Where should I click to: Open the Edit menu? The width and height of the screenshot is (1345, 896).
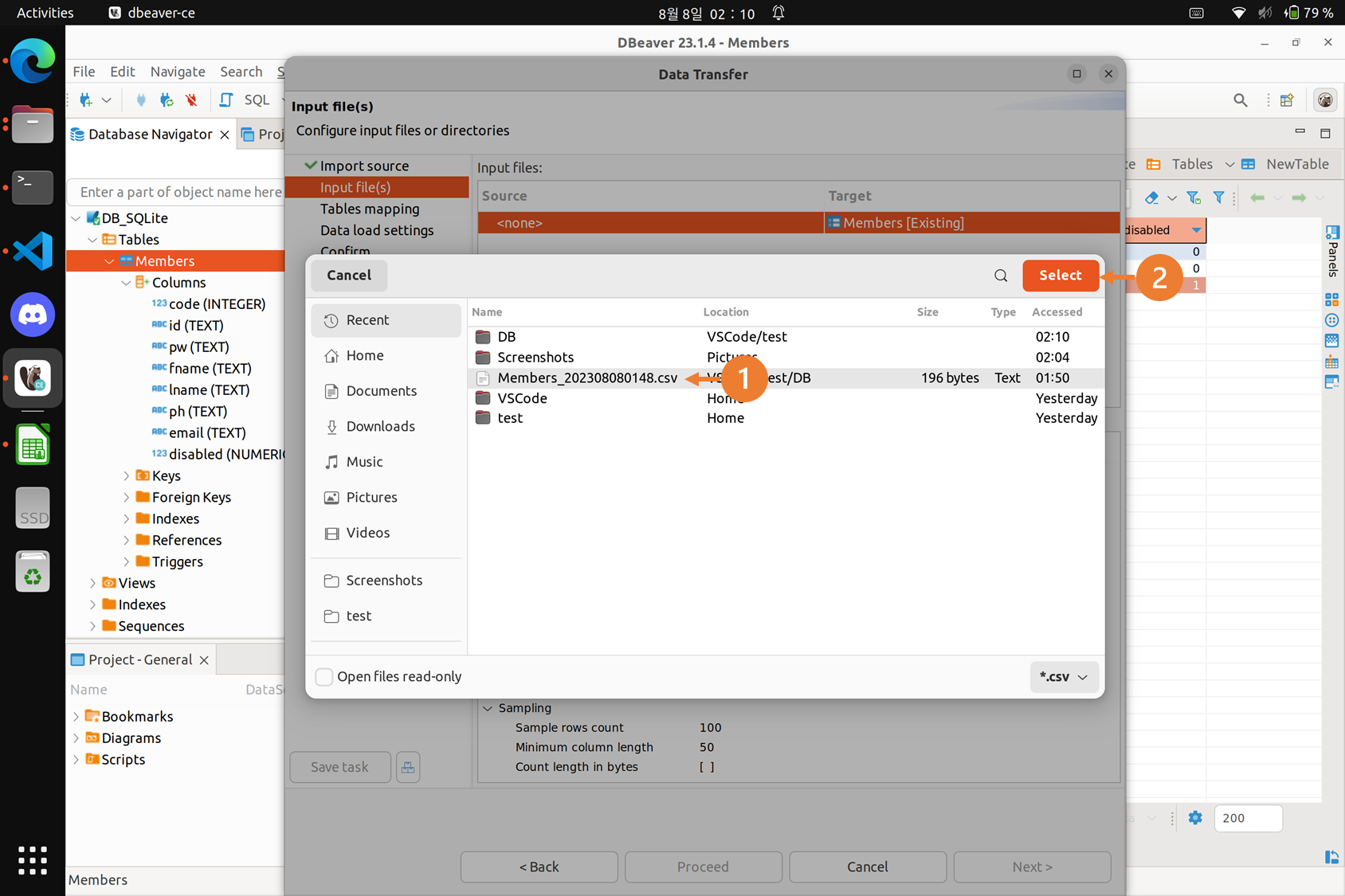[122, 72]
